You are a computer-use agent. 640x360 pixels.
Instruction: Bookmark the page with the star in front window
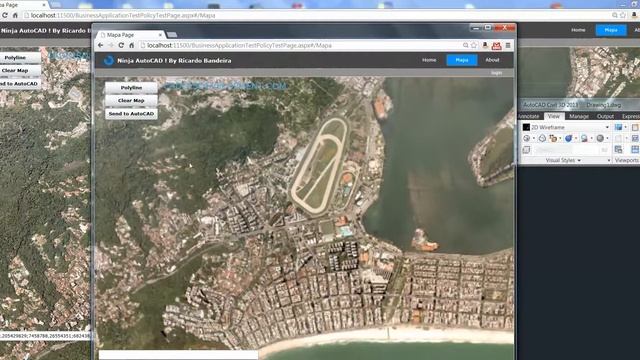(x=474, y=45)
